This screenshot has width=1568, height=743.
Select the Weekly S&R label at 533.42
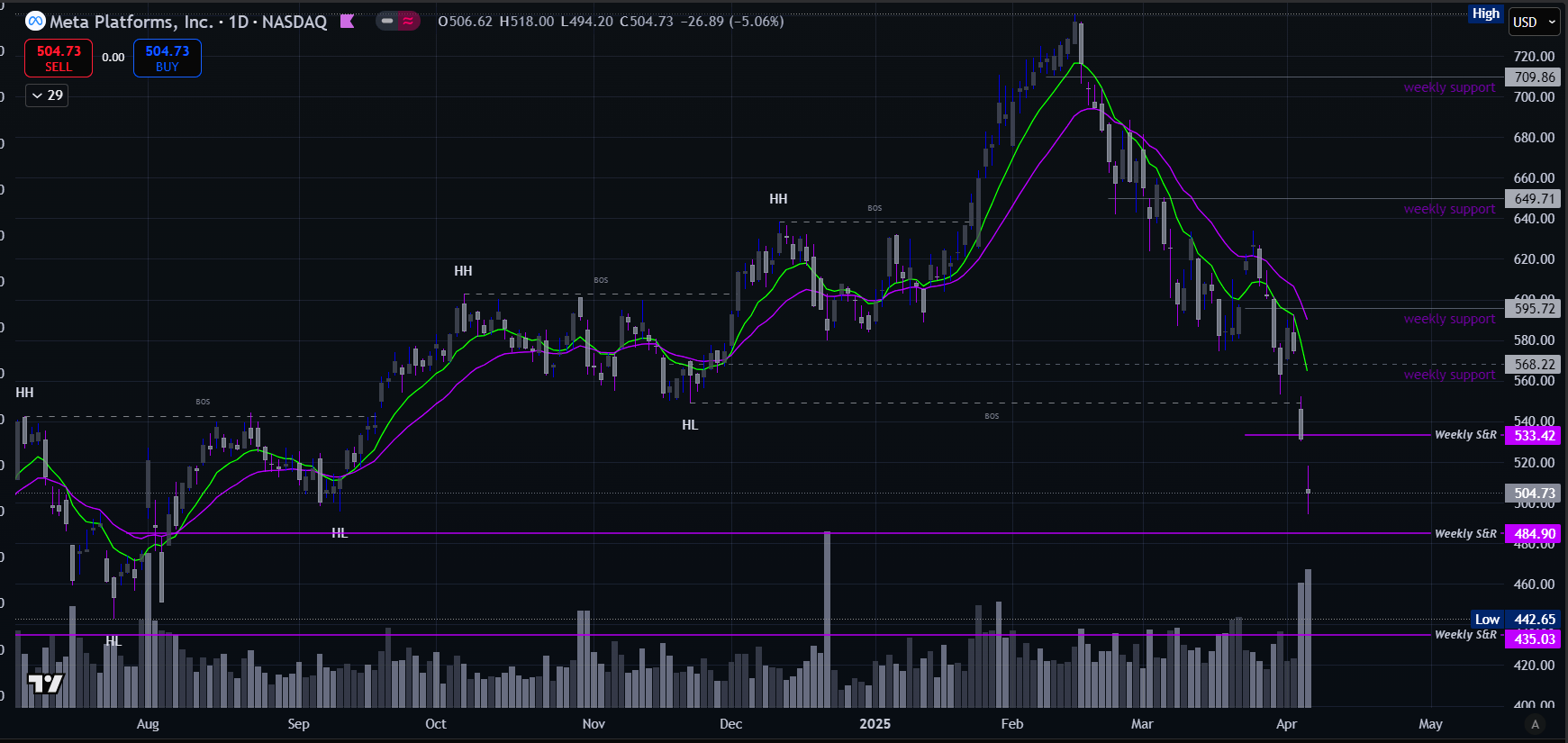coord(1465,435)
